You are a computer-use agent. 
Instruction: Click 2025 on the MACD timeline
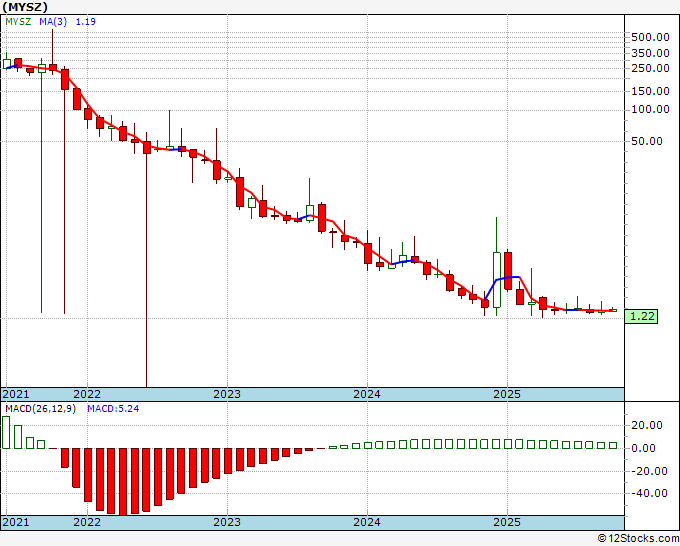[507, 522]
